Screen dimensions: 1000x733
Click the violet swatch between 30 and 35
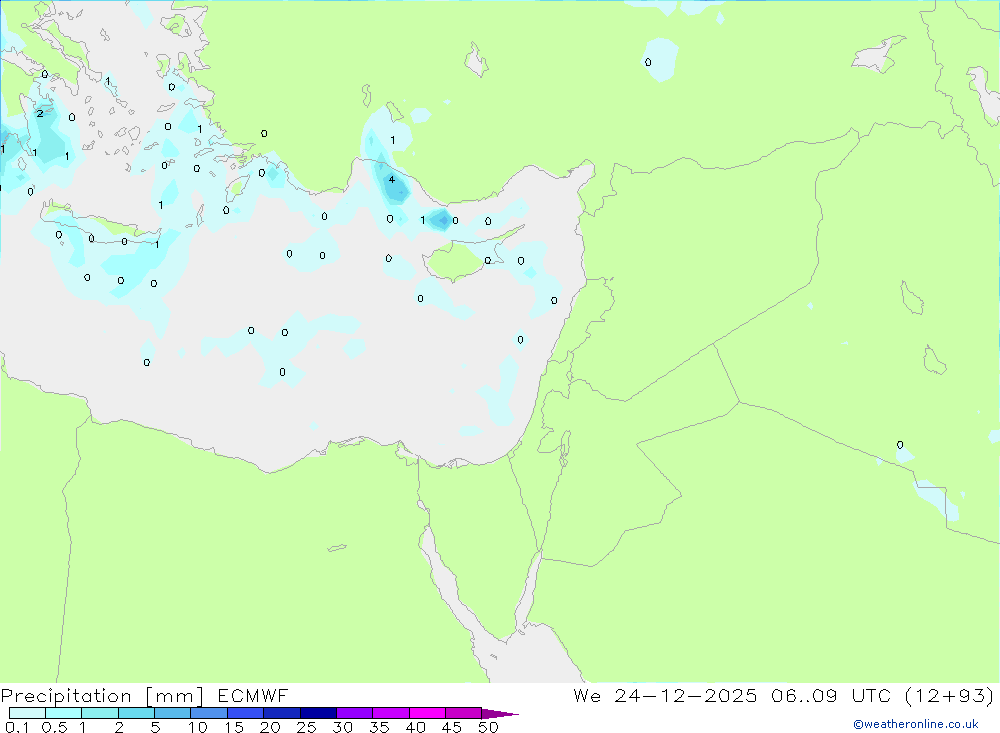click(x=355, y=713)
